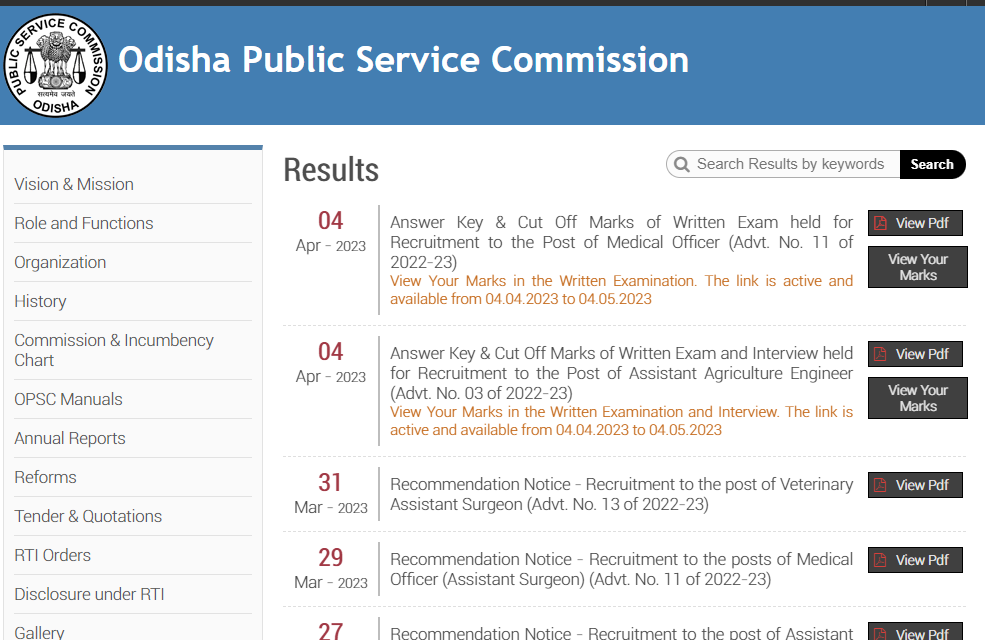Open Role and Functions in sidebar
Image resolution: width=985 pixels, height=640 pixels.
tap(84, 223)
